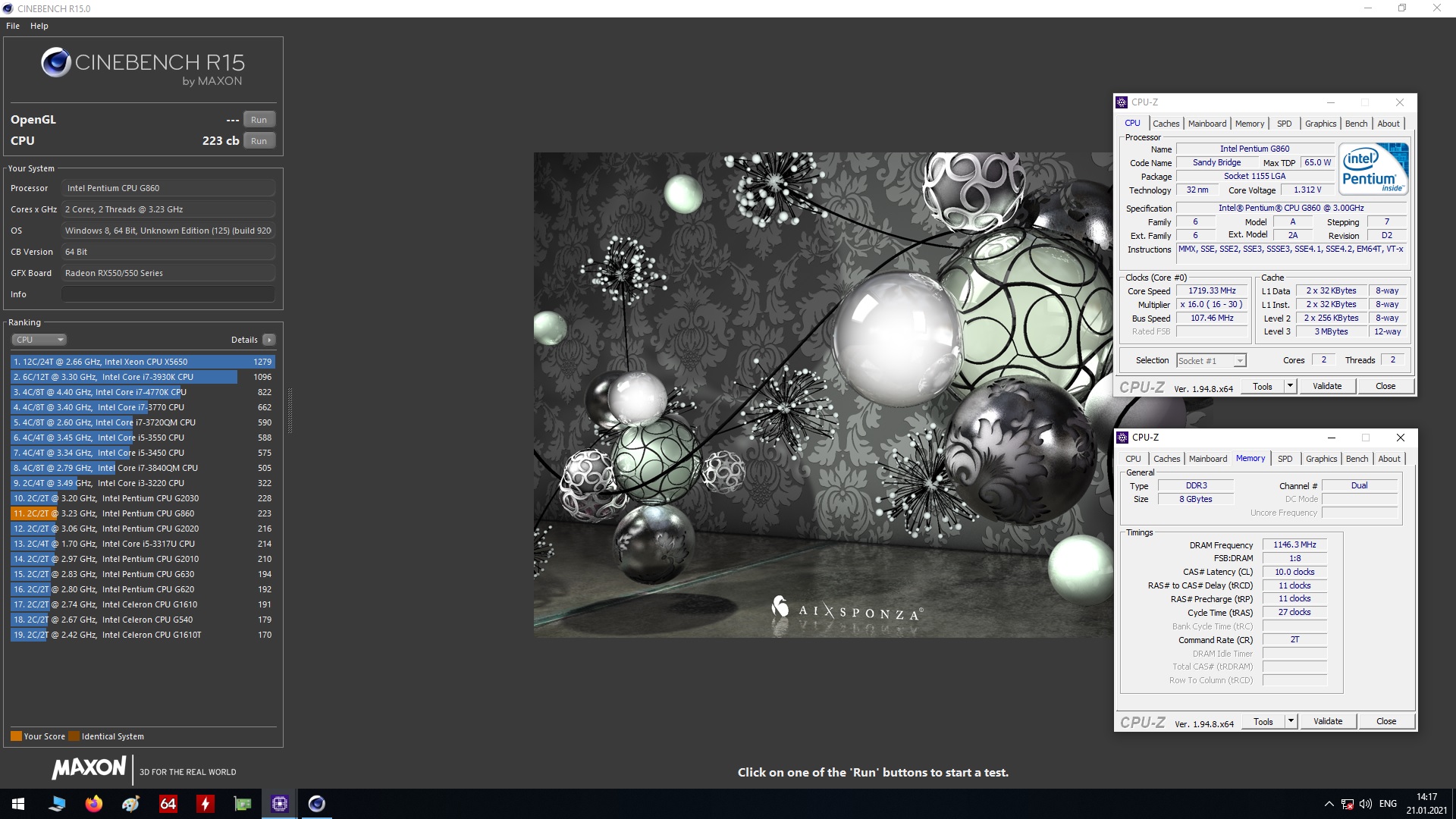1456x819 pixels.
Task: Open the CPU ranking type dropdown
Action: point(39,340)
